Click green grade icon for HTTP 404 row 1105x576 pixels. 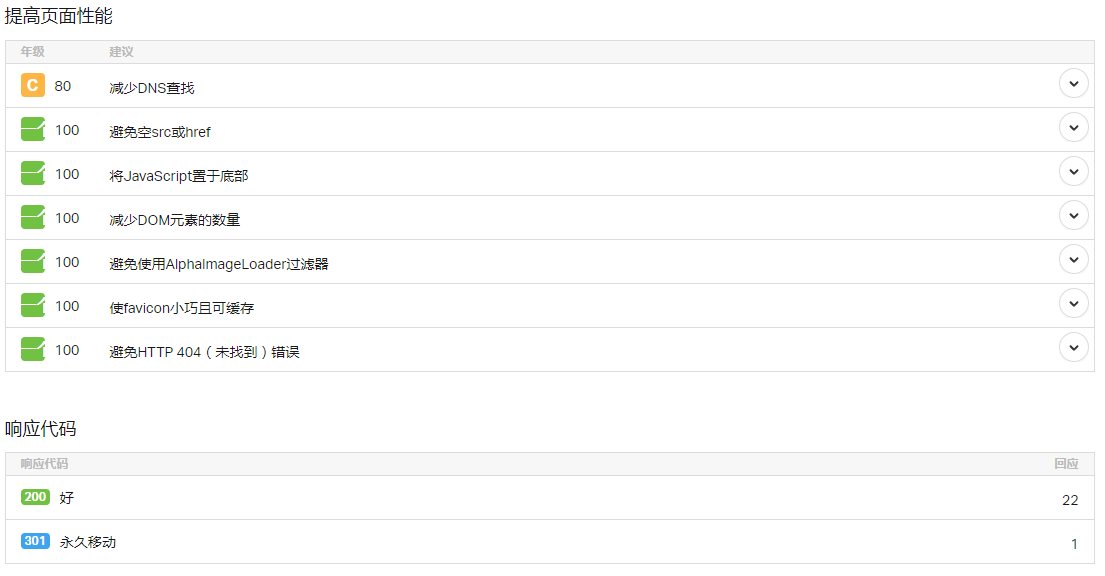tap(33, 350)
